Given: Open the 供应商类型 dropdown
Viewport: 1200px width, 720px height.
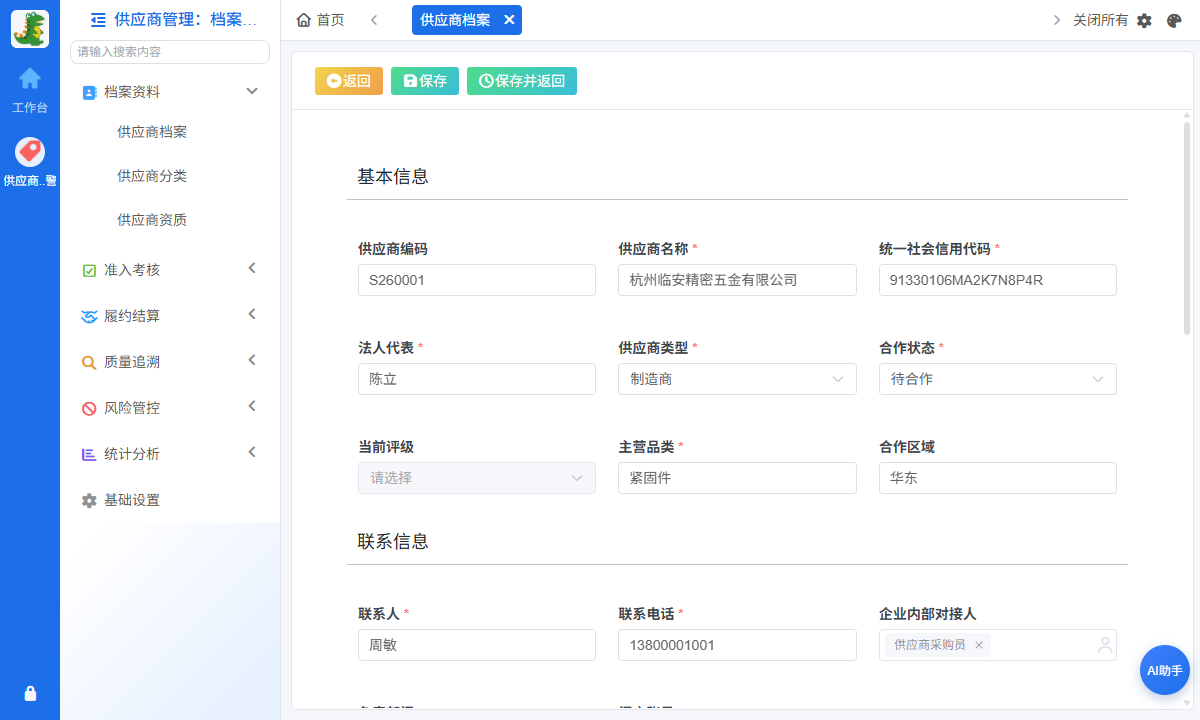Looking at the screenshot, I should (737, 379).
